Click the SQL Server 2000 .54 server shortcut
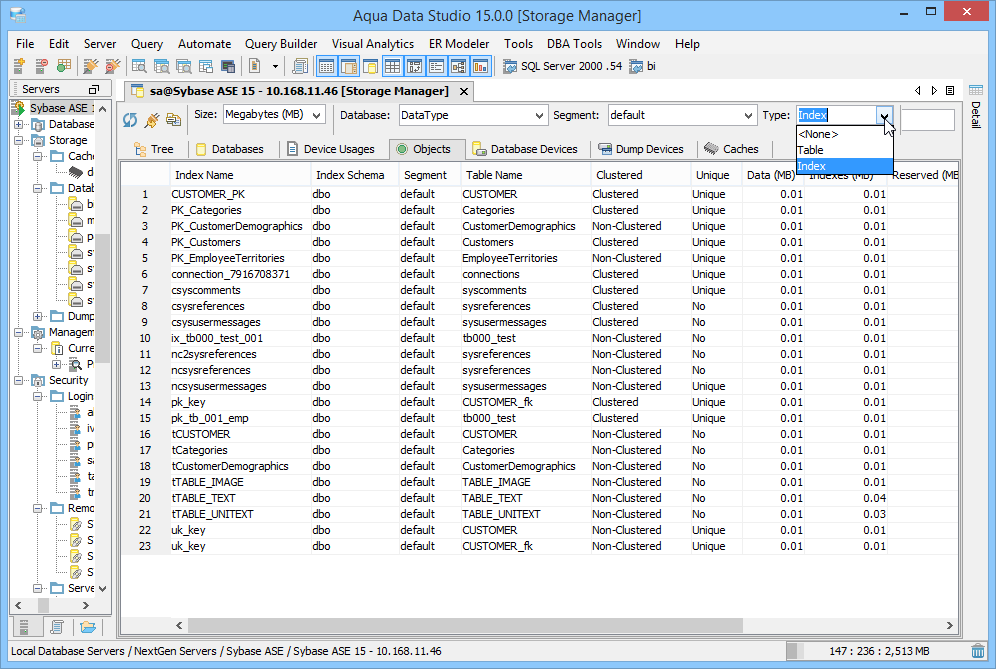The width and height of the screenshot is (996, 669). click(x=563, y=66)
